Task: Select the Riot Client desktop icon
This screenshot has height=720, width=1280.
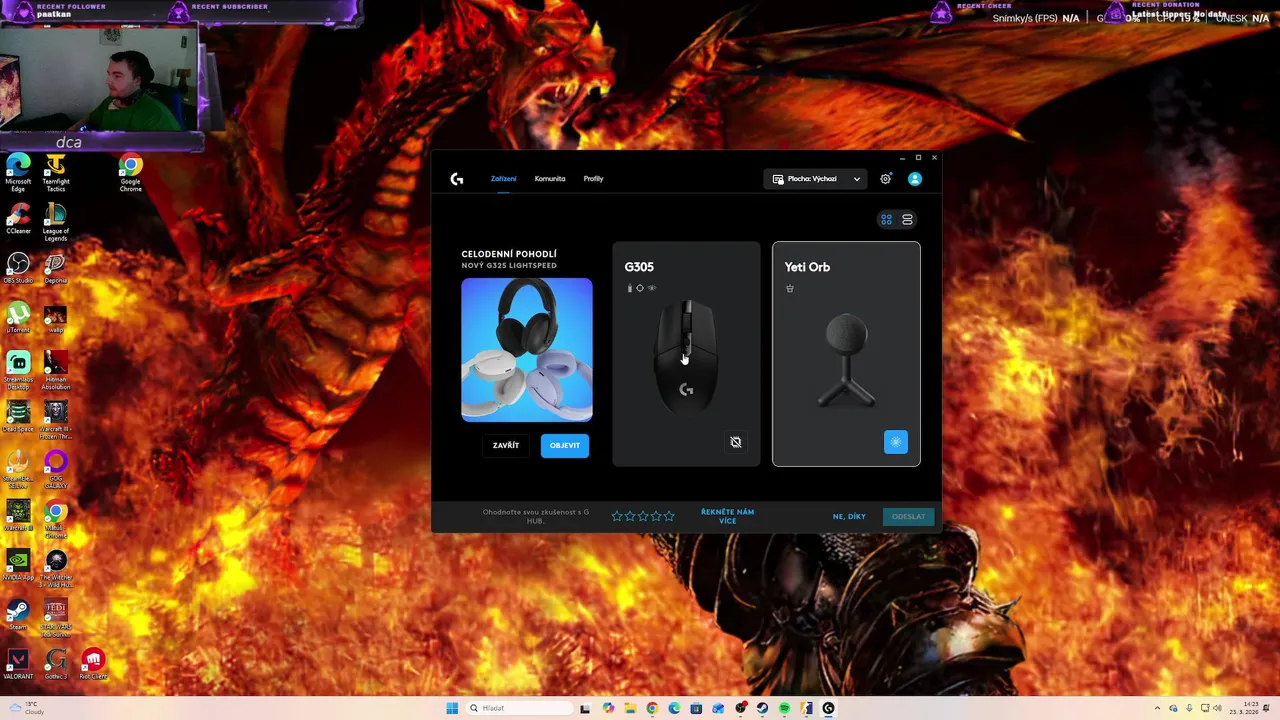Action: 94,664
